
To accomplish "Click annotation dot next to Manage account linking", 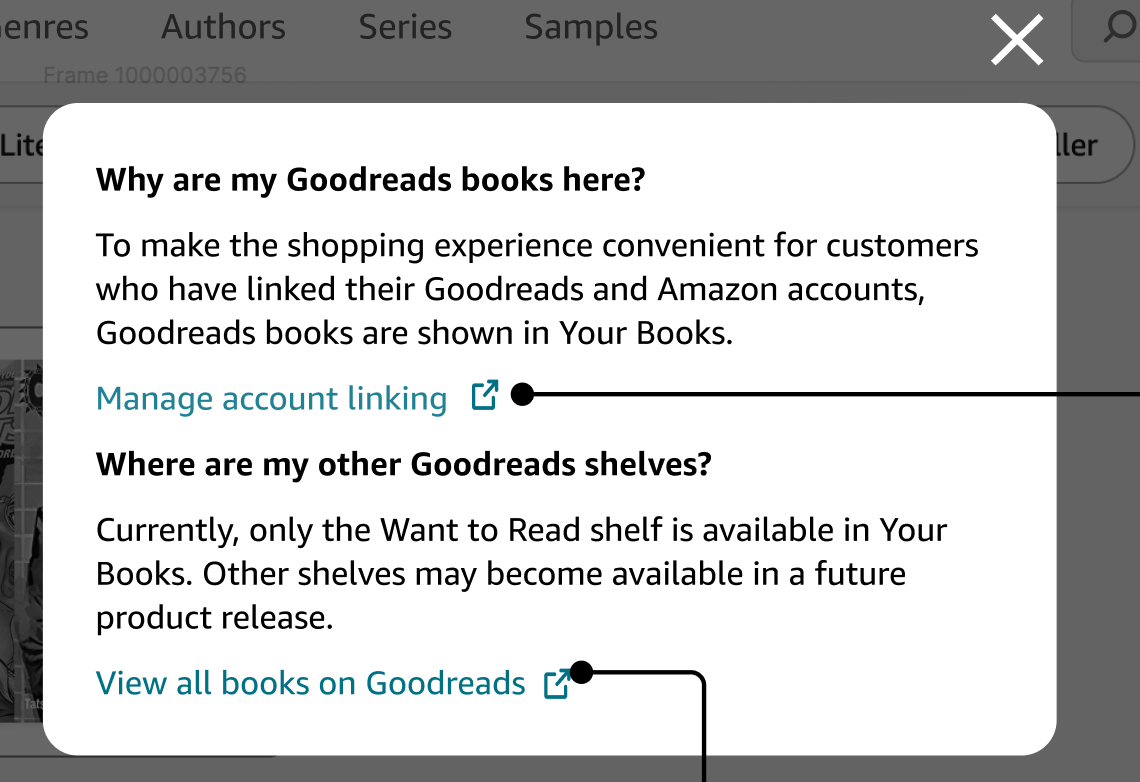I will click(x=521, y=395).
